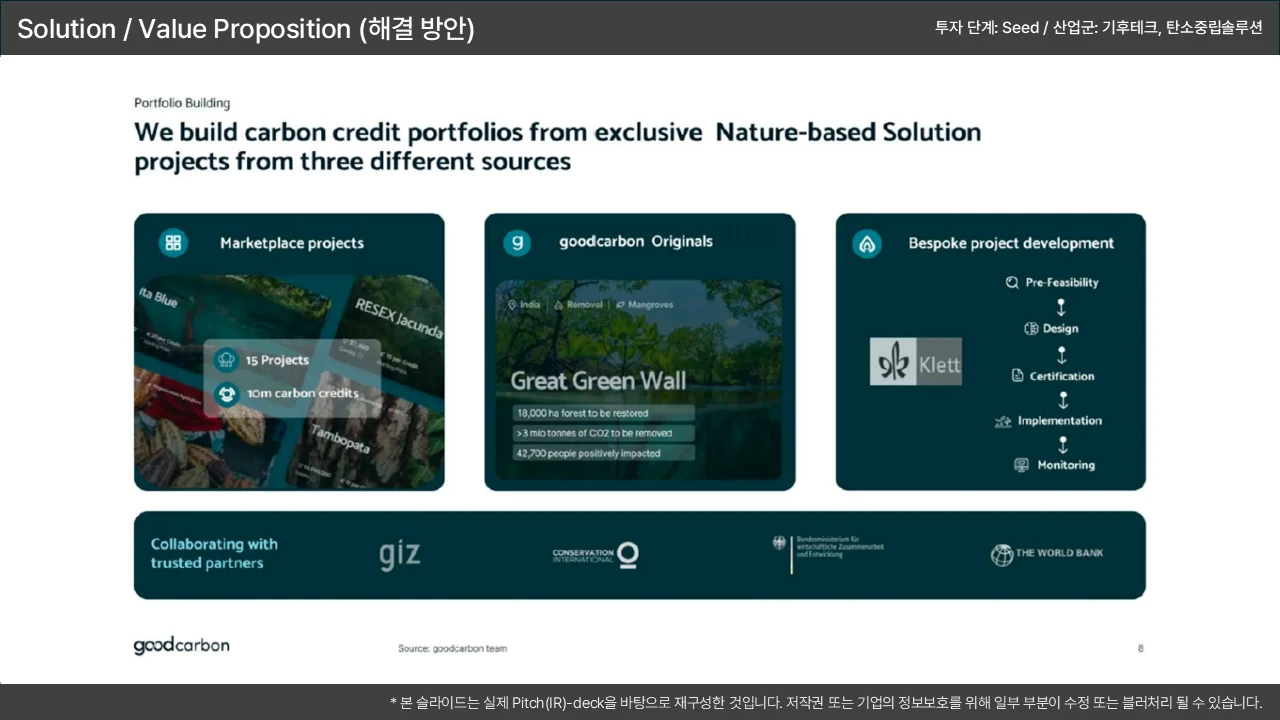Click the Design step icon
Screen dimensions: 1280x720
click(x=1030, y=329)
